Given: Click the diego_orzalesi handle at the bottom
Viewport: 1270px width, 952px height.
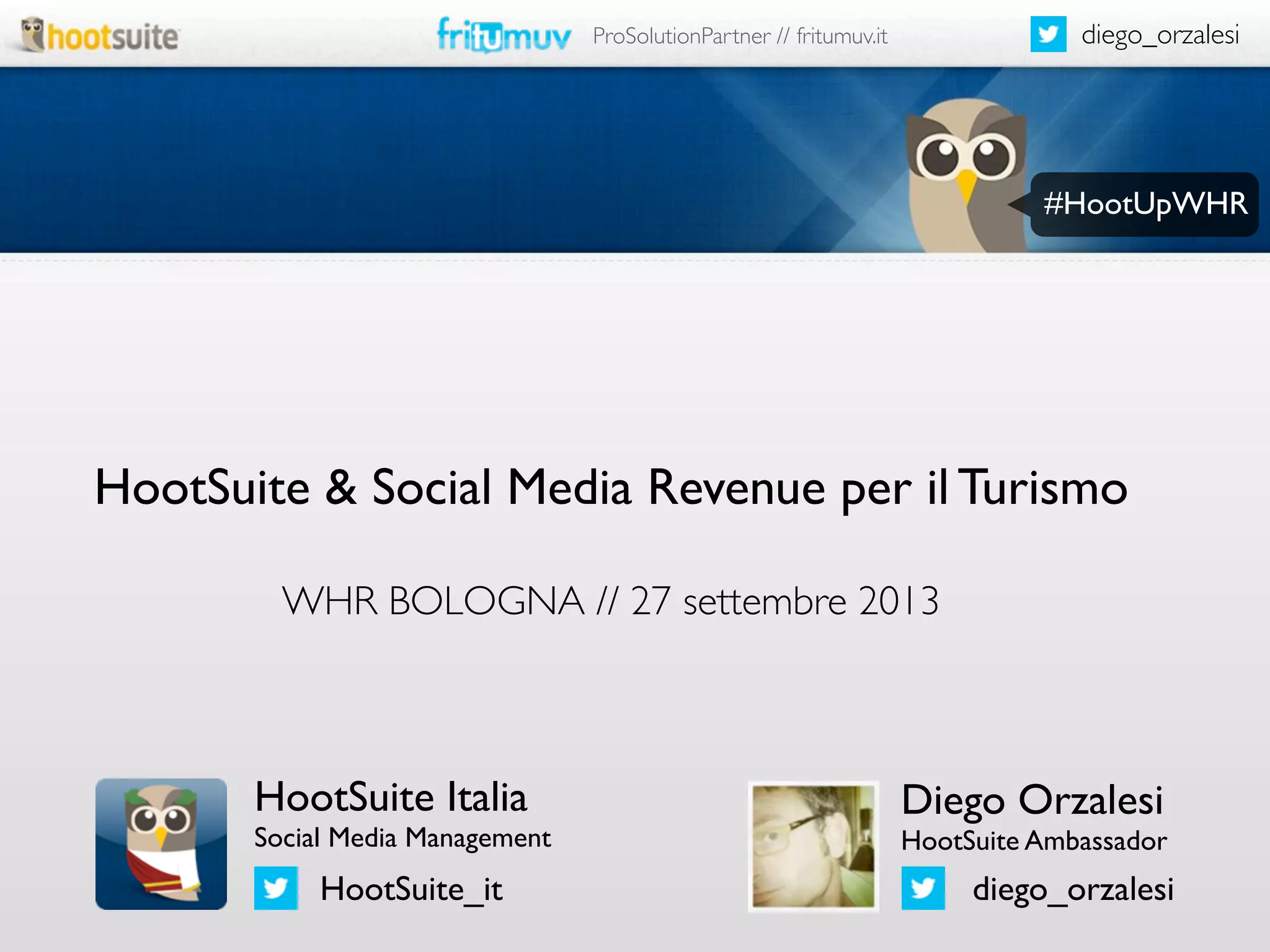Looking at the screenshot, I should click(1073, 889).
